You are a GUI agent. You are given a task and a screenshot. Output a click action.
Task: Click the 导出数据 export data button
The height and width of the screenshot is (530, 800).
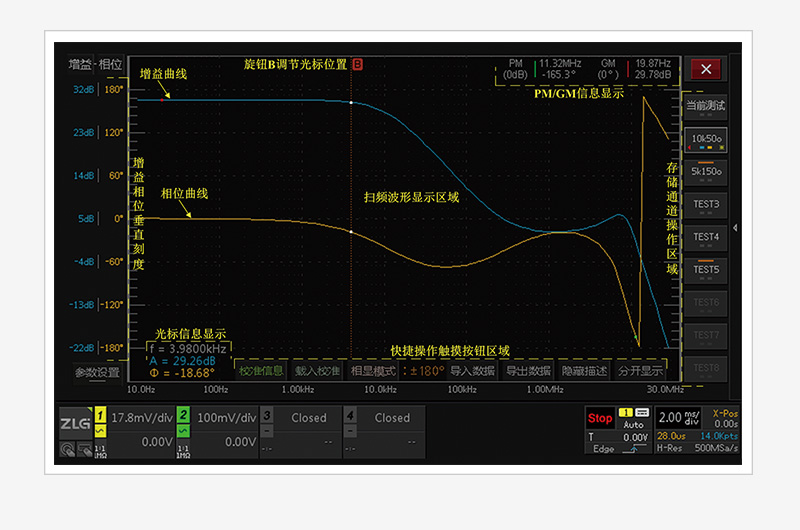[528, 371]
